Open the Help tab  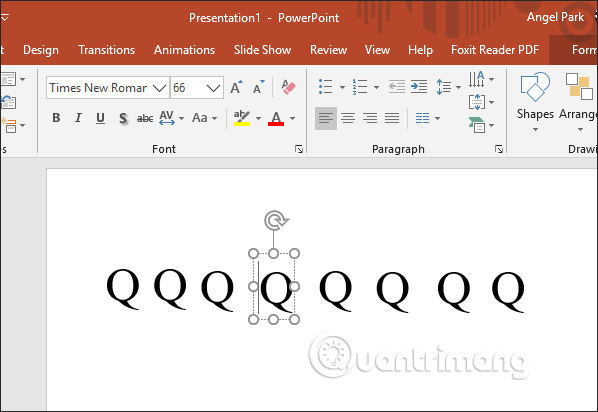point(420,50)
